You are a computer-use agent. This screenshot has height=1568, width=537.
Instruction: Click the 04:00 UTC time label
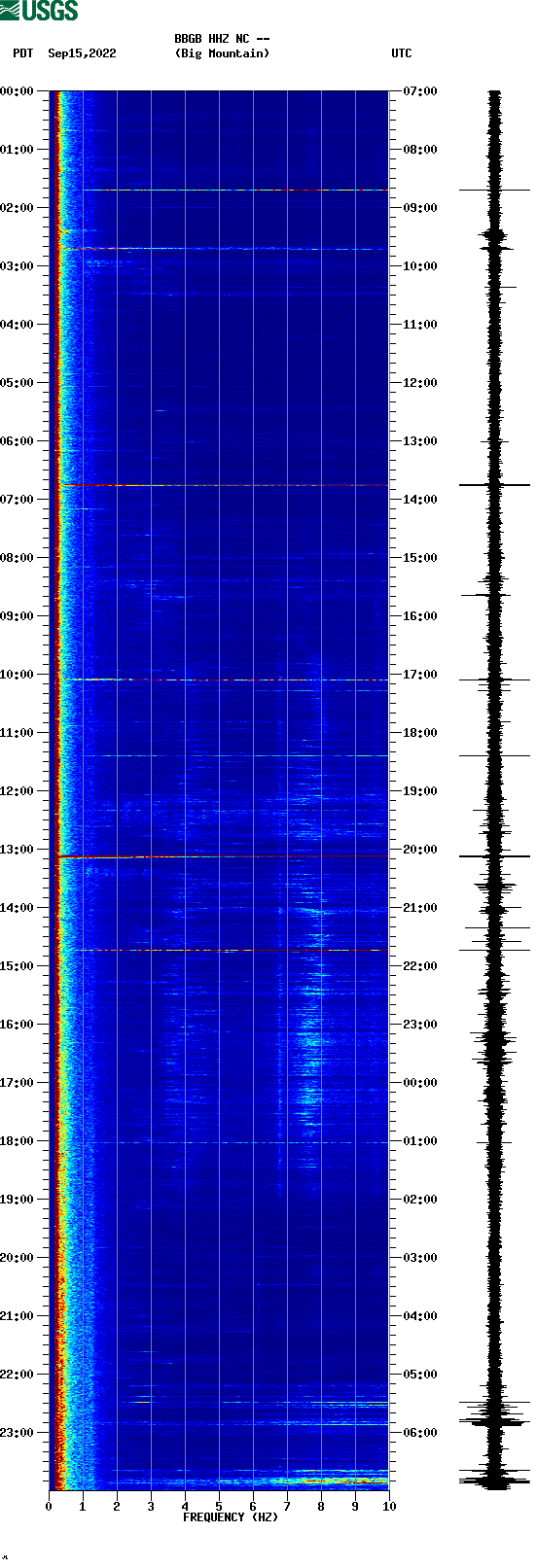(x=420, y=1316)
